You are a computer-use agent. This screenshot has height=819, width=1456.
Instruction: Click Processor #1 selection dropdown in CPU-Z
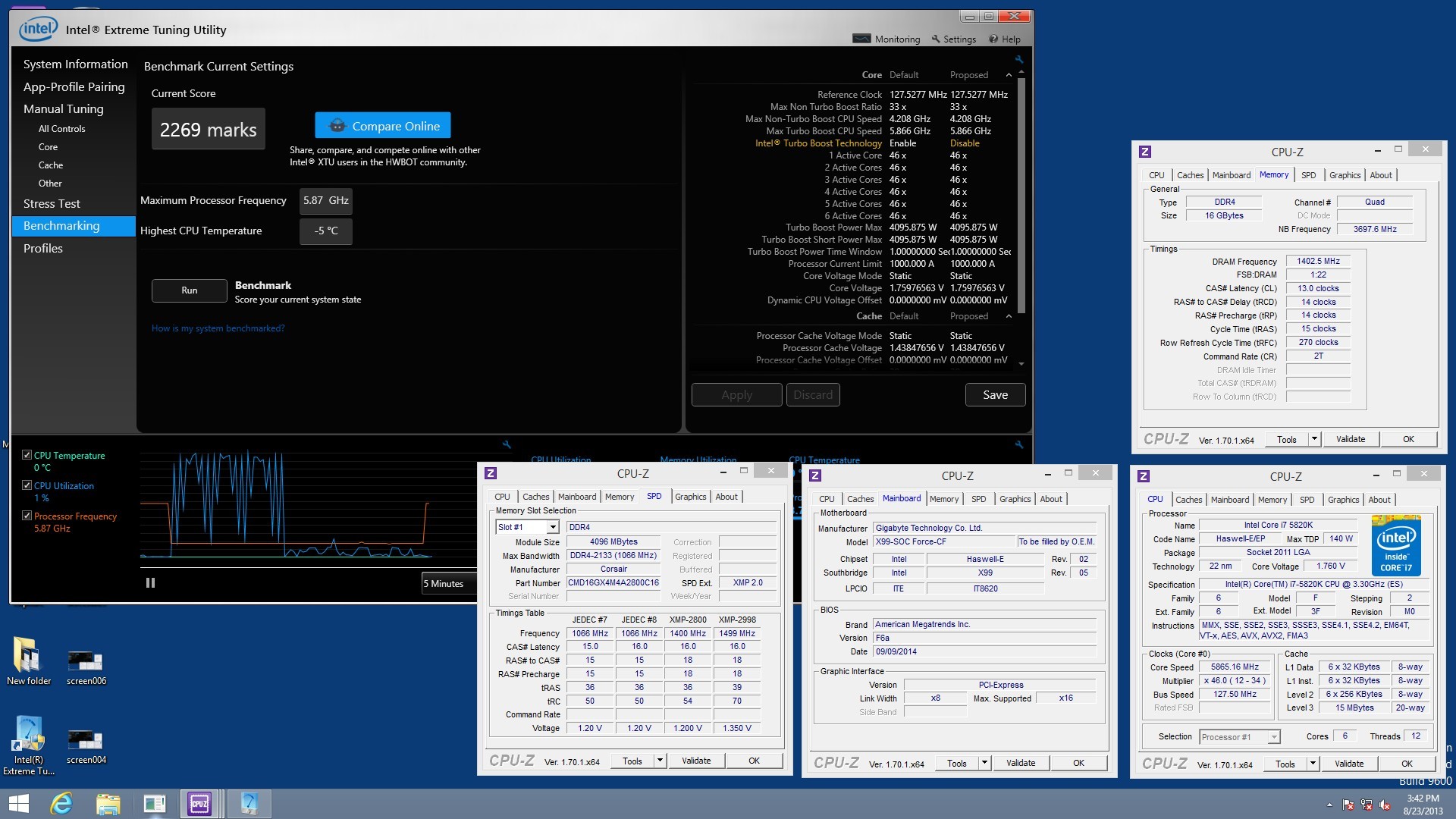click(x=1237, y=738)
